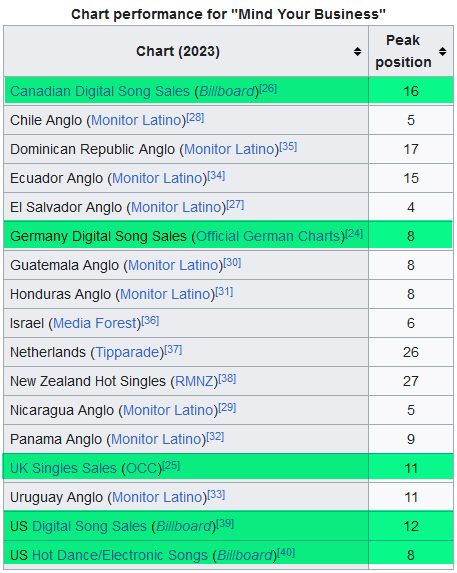
Task: Open Monitor Latino link in El Salvador row
Action: pyautogui.click(x=176, y=208)
